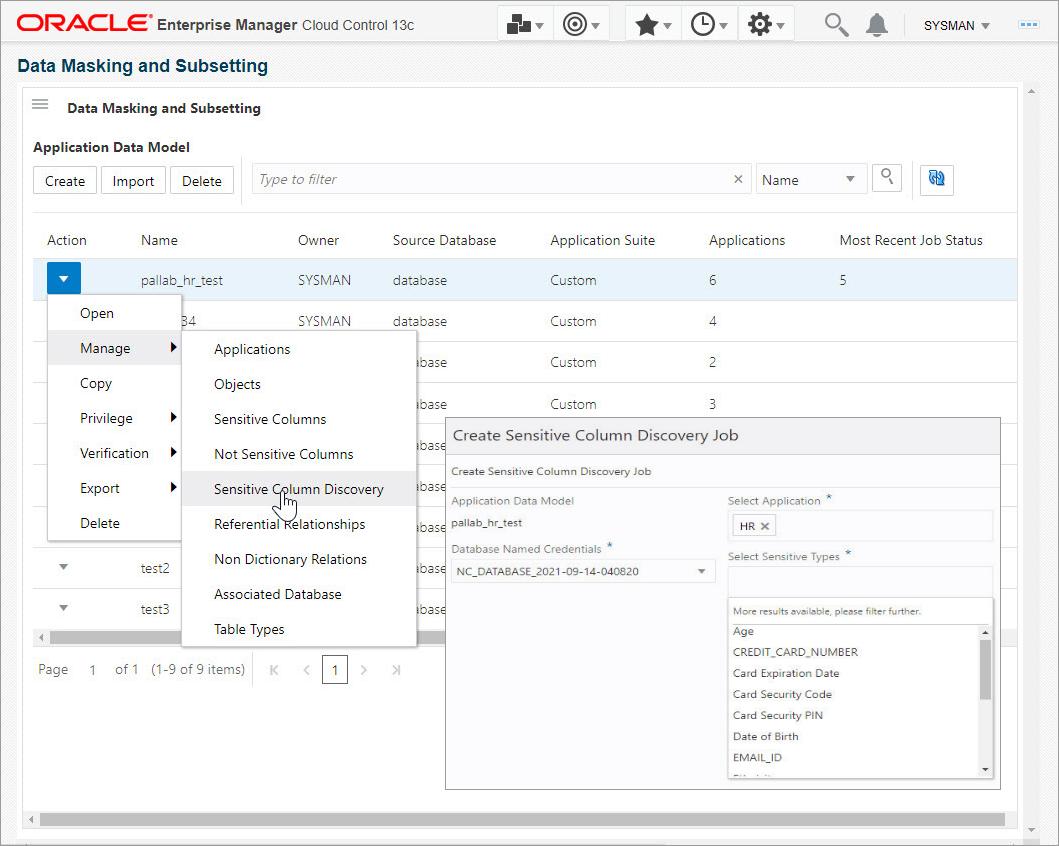The width and height of the screenshot is (1059, 846).
Task: Open the Favorites star menu
Action: click(x=653, y=25)
